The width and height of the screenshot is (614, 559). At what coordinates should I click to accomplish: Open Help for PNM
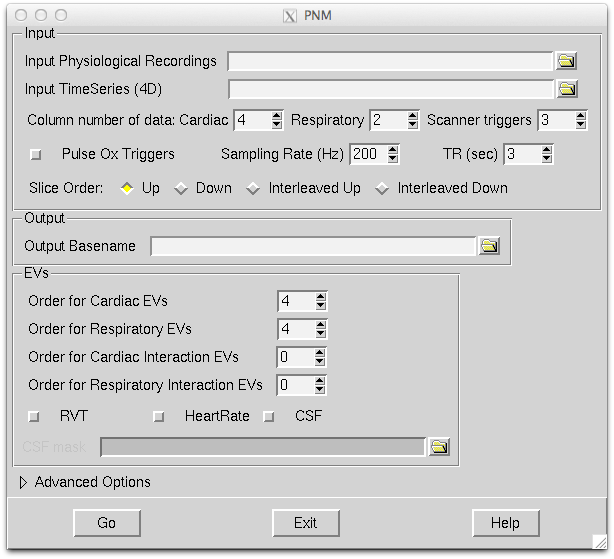click(505, 523)
